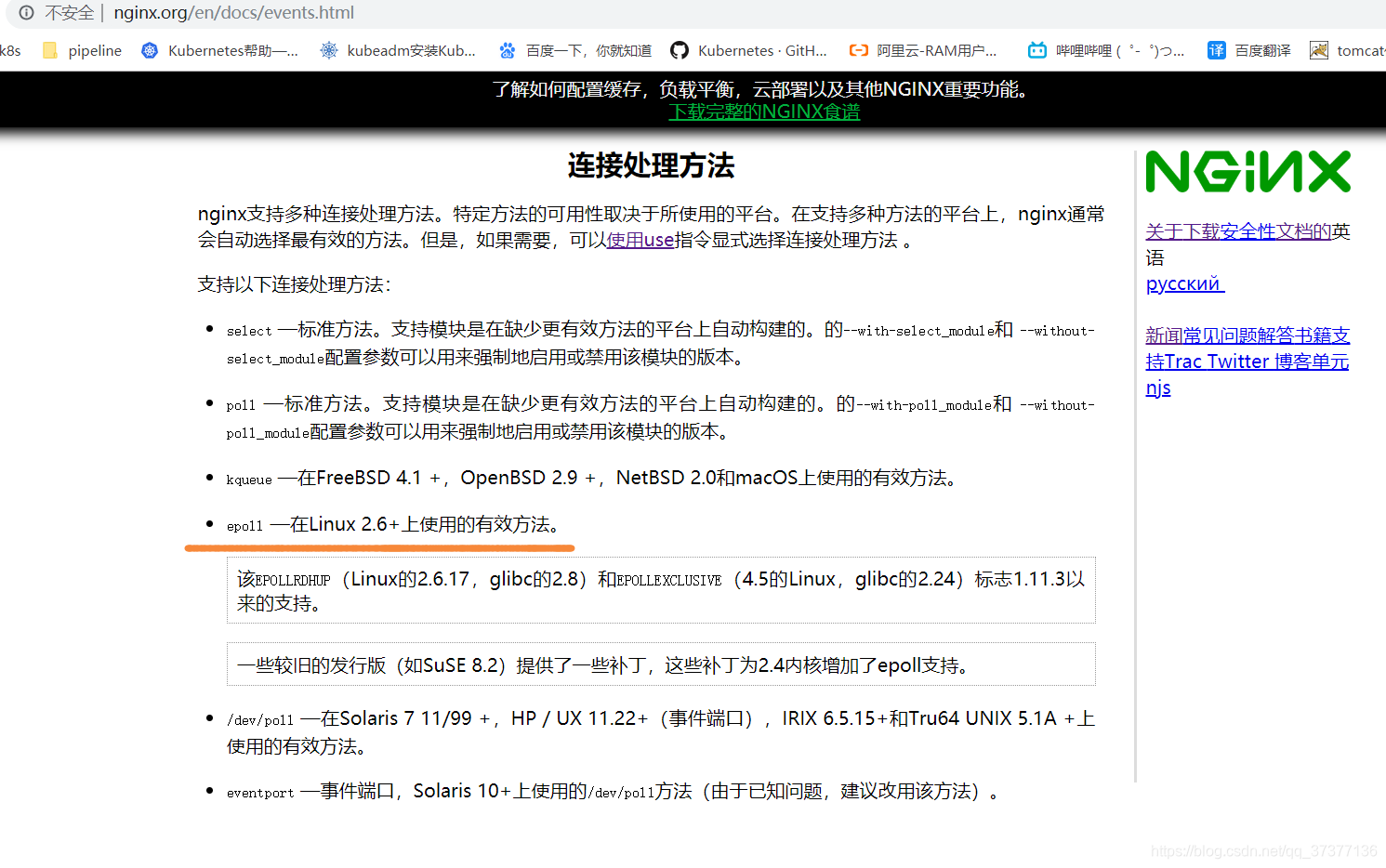Screen dimensions: 1386x868
Task: Open the tomcat bookmark
Action: (1348, 50)
